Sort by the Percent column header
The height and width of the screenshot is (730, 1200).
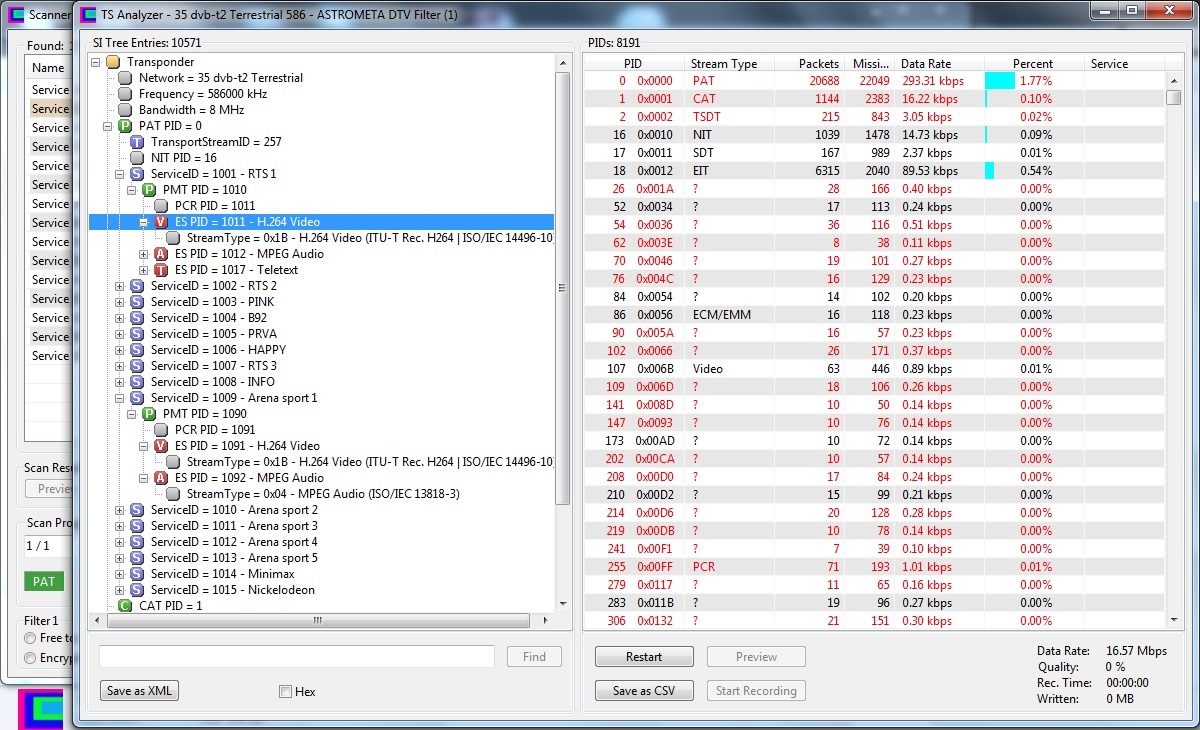click(1033, 63)
